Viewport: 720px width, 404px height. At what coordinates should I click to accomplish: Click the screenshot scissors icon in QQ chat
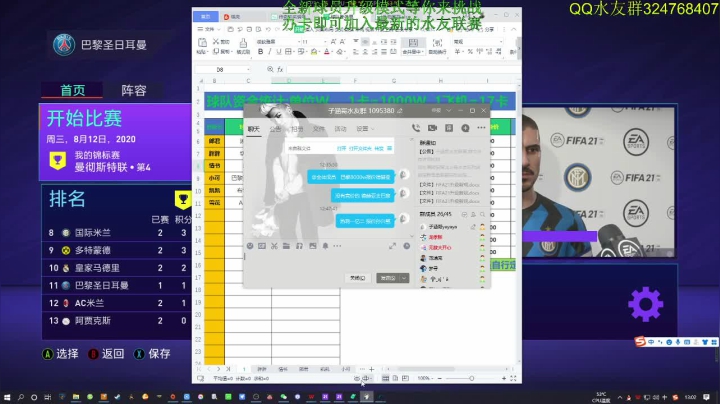(x=274, y=246)
